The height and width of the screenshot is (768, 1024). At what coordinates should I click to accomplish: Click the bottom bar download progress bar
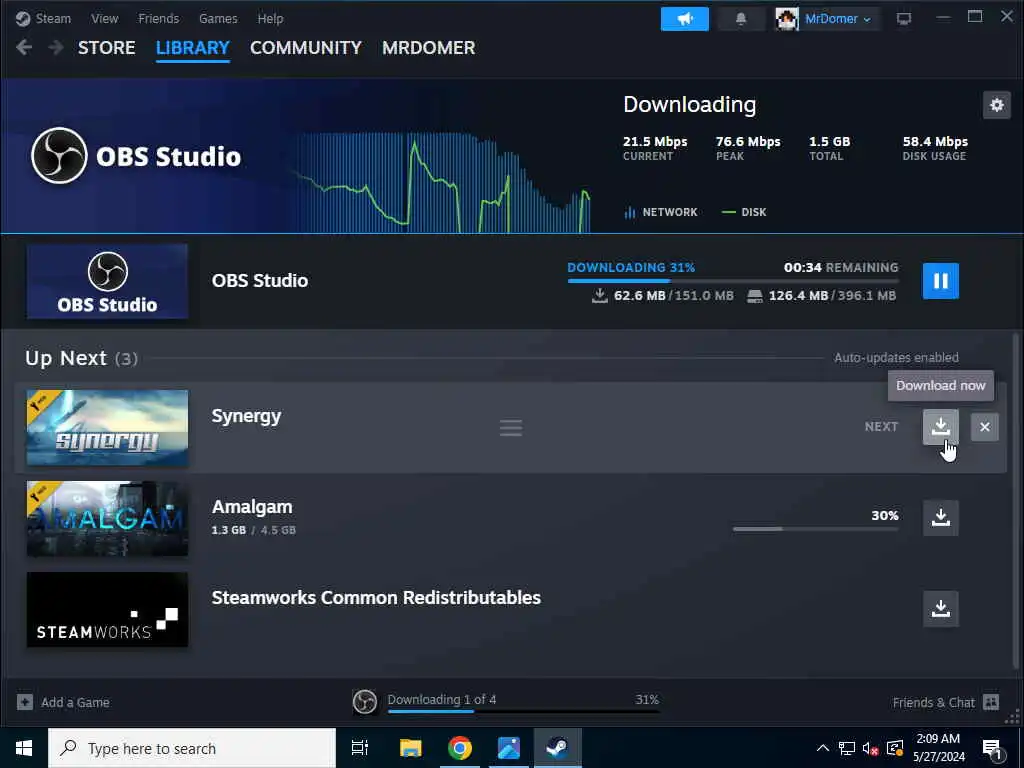point(523,711)
